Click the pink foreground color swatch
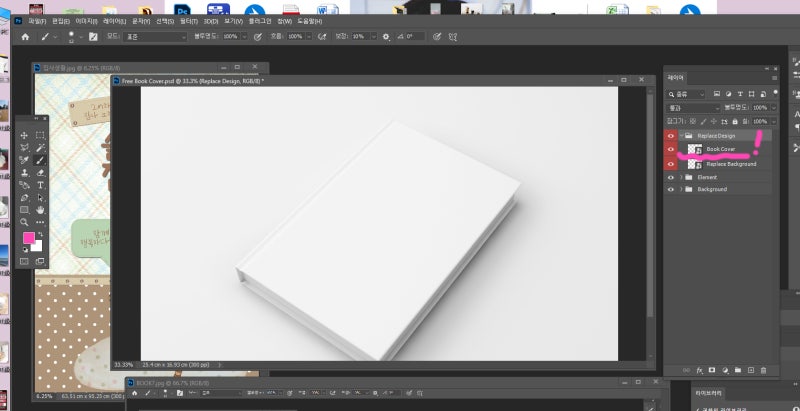The width and height of the screenshot is (800, 411). point(29,239)
